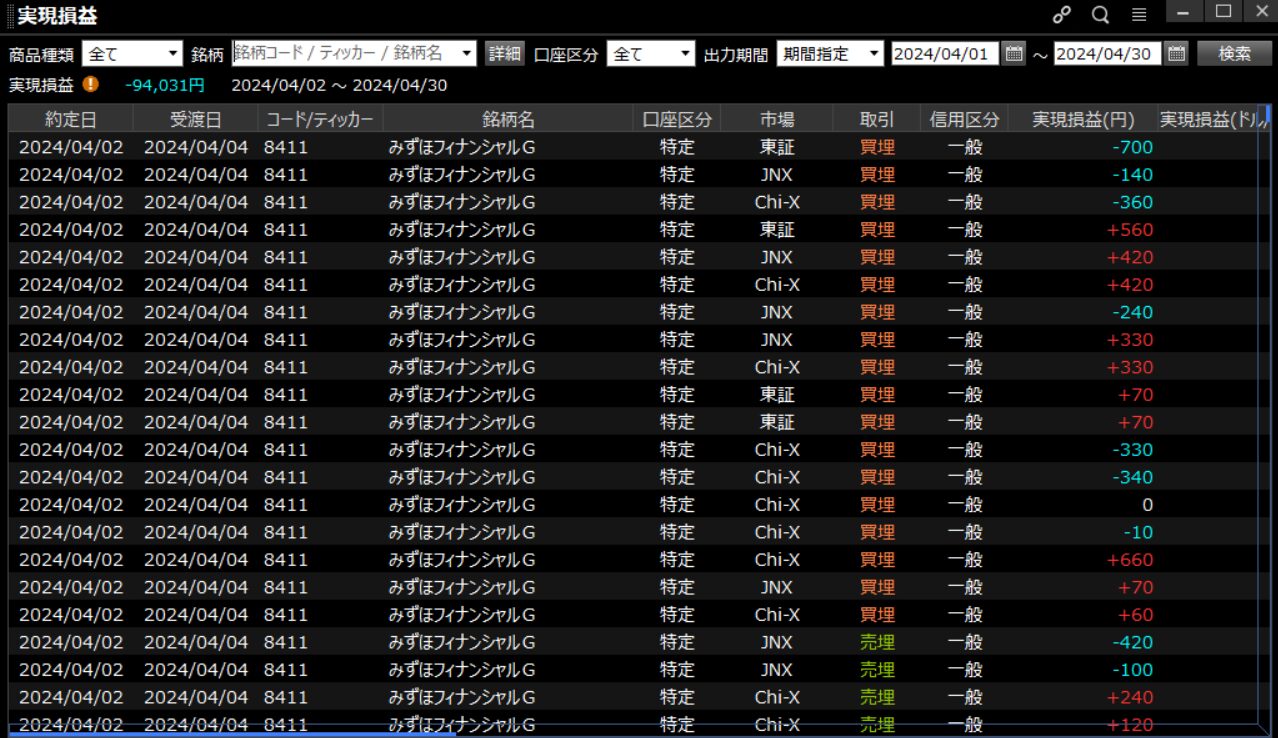
Task: Select the +240 profit/loss cell
Action: coord(1130,697)
